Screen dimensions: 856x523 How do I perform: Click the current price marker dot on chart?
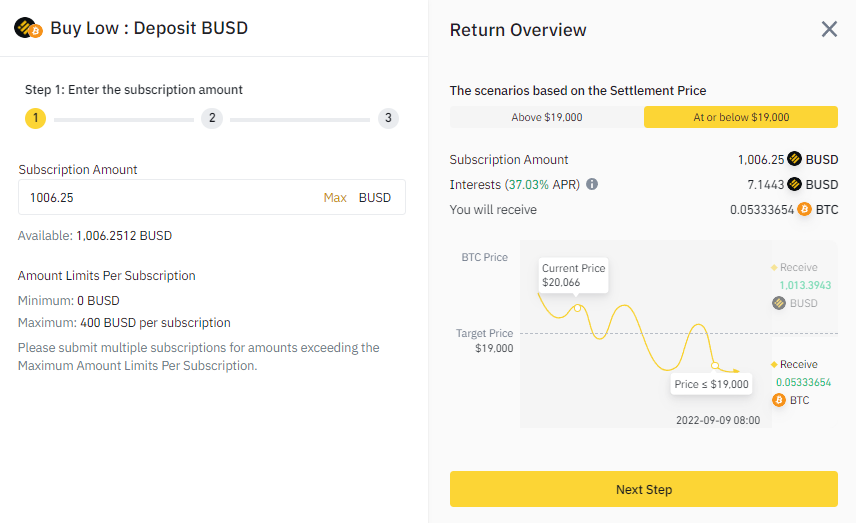point(578,308)
